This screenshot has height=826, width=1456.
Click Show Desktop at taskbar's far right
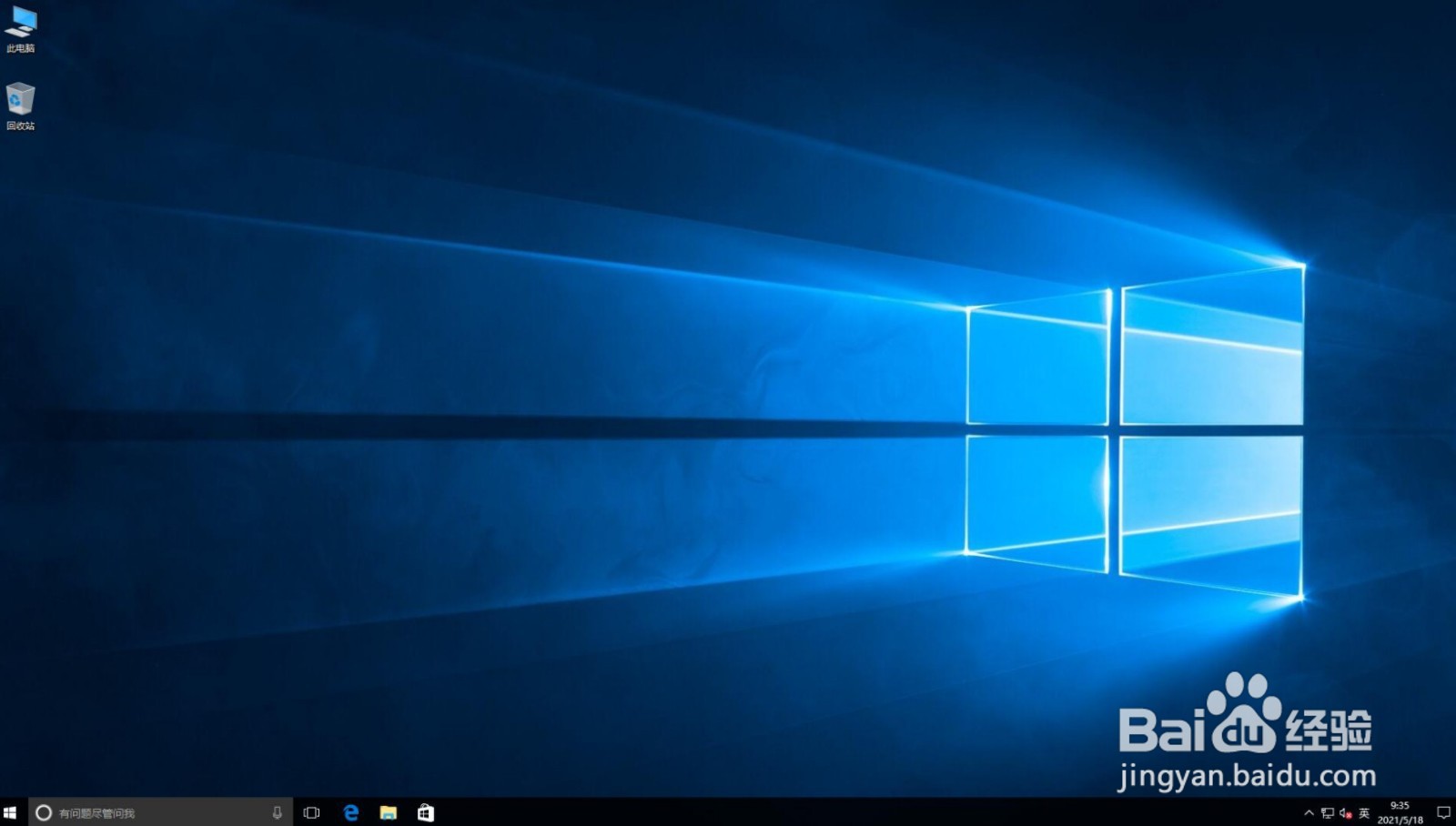click(x=1454, y=812)
